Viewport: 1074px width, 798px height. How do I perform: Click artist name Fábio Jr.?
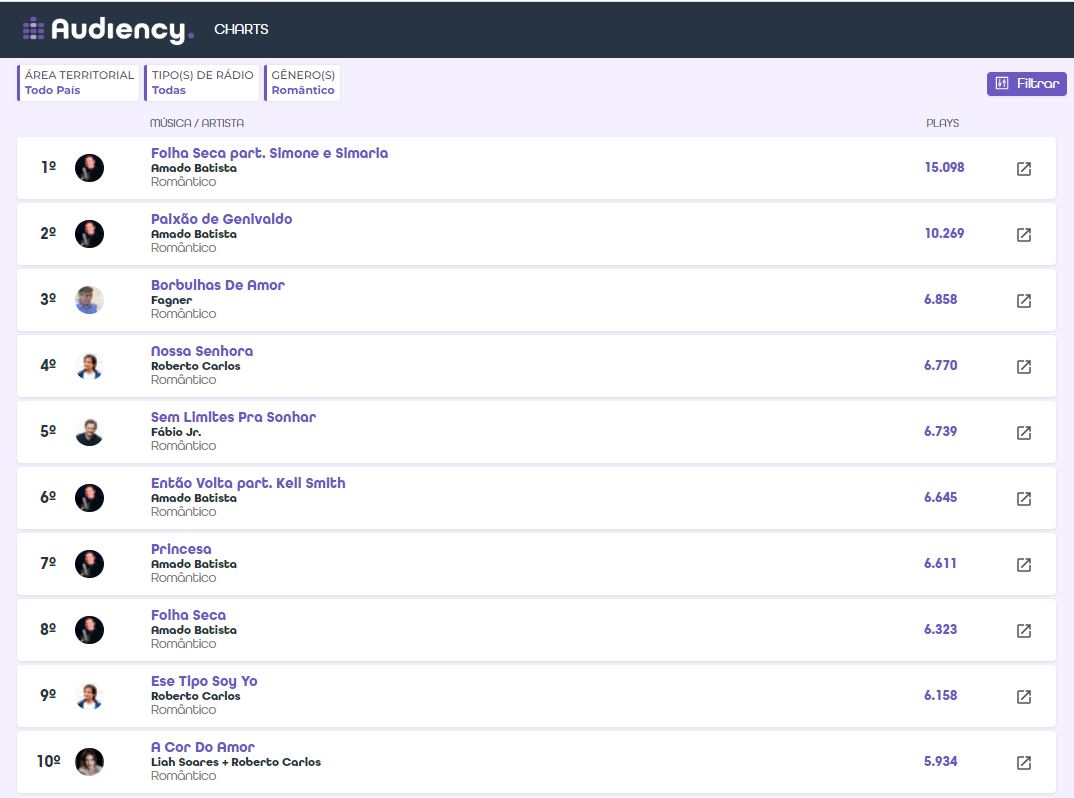tap(176, 432)
